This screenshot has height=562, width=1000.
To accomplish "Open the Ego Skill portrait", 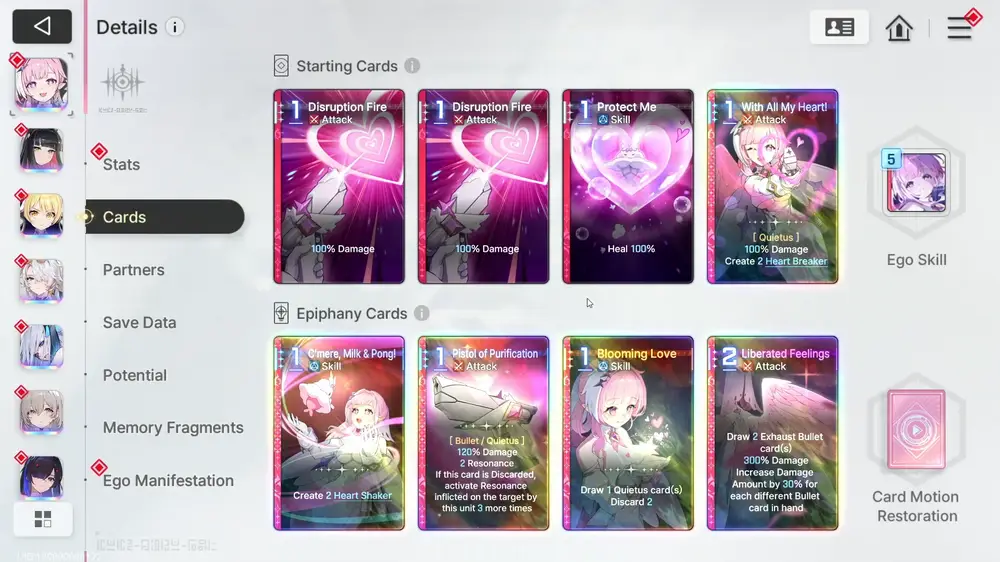I will [x=916, y=182].
